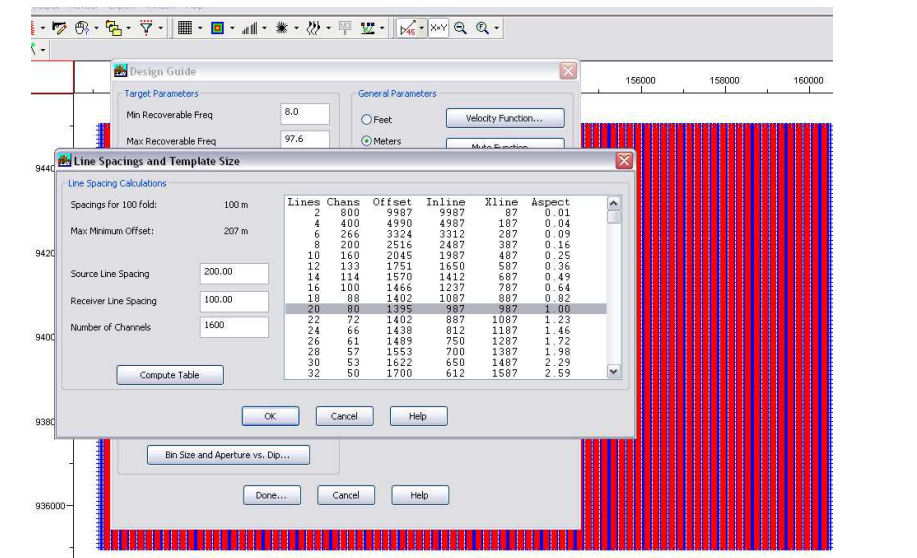Click the colored fold map square icon
Image resolution: width=917 pixels, height=558 pixels.
[x=217, y=27]
